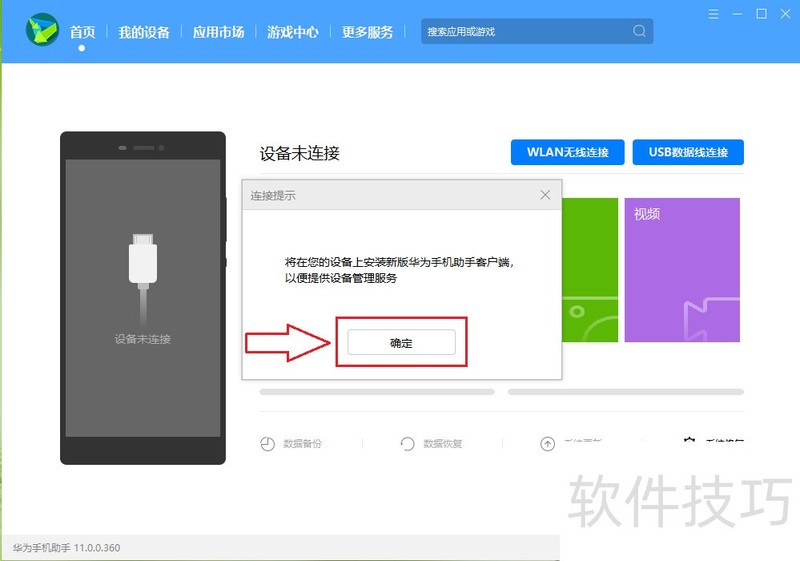800x561 pixels.
Task: Focus the 搜索应用或游戏 search field
Action: tap(525, 32)
